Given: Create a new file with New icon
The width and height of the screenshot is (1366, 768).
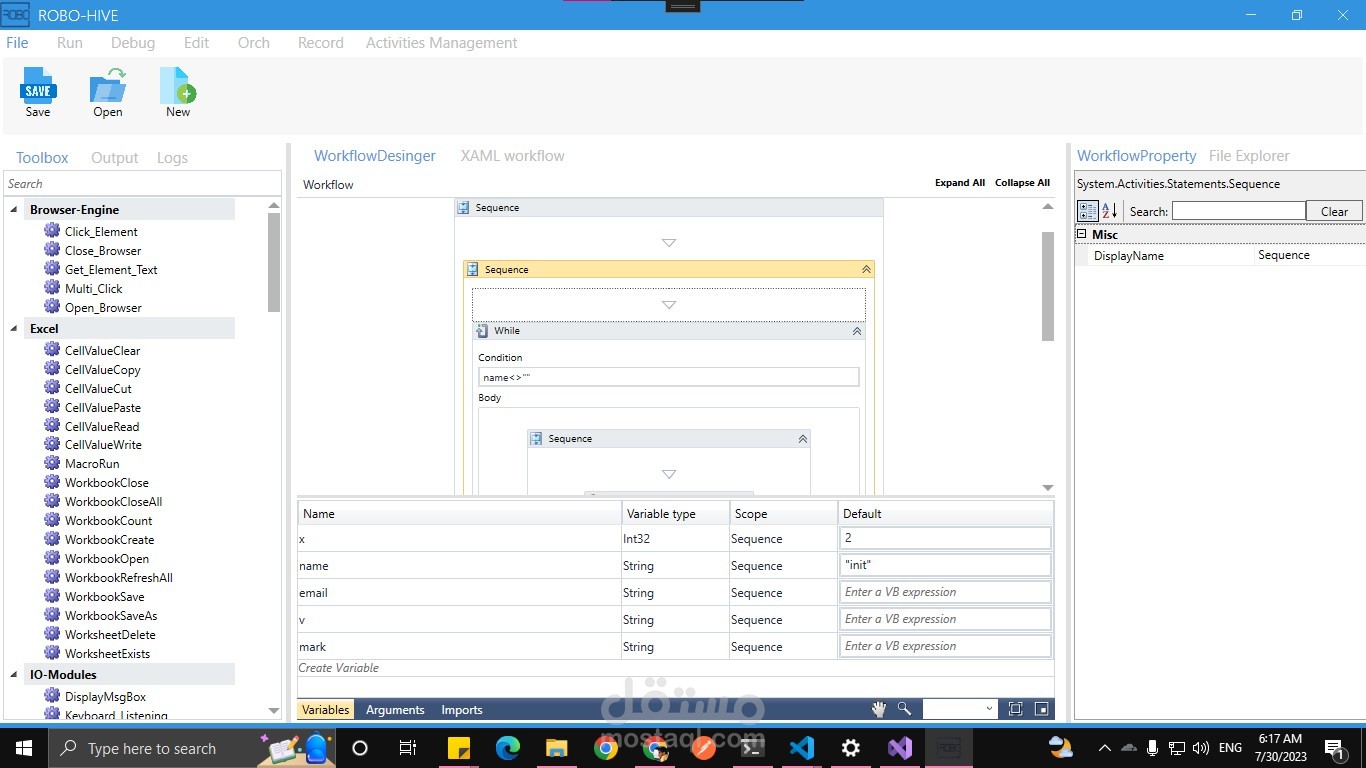Looking at the screenshot, I should tap(178, 86).
